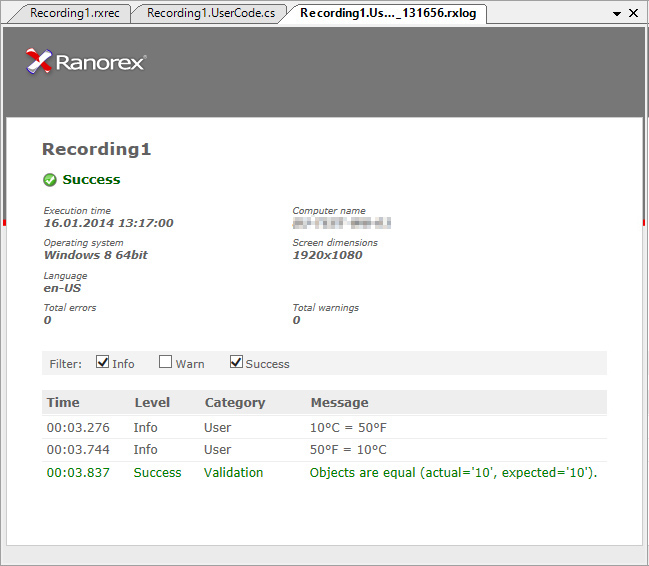Image resolution: width=649 pixels, height=566 pixels.
Task: Select the log time 00:03.276
Action: tap(78, 428)
